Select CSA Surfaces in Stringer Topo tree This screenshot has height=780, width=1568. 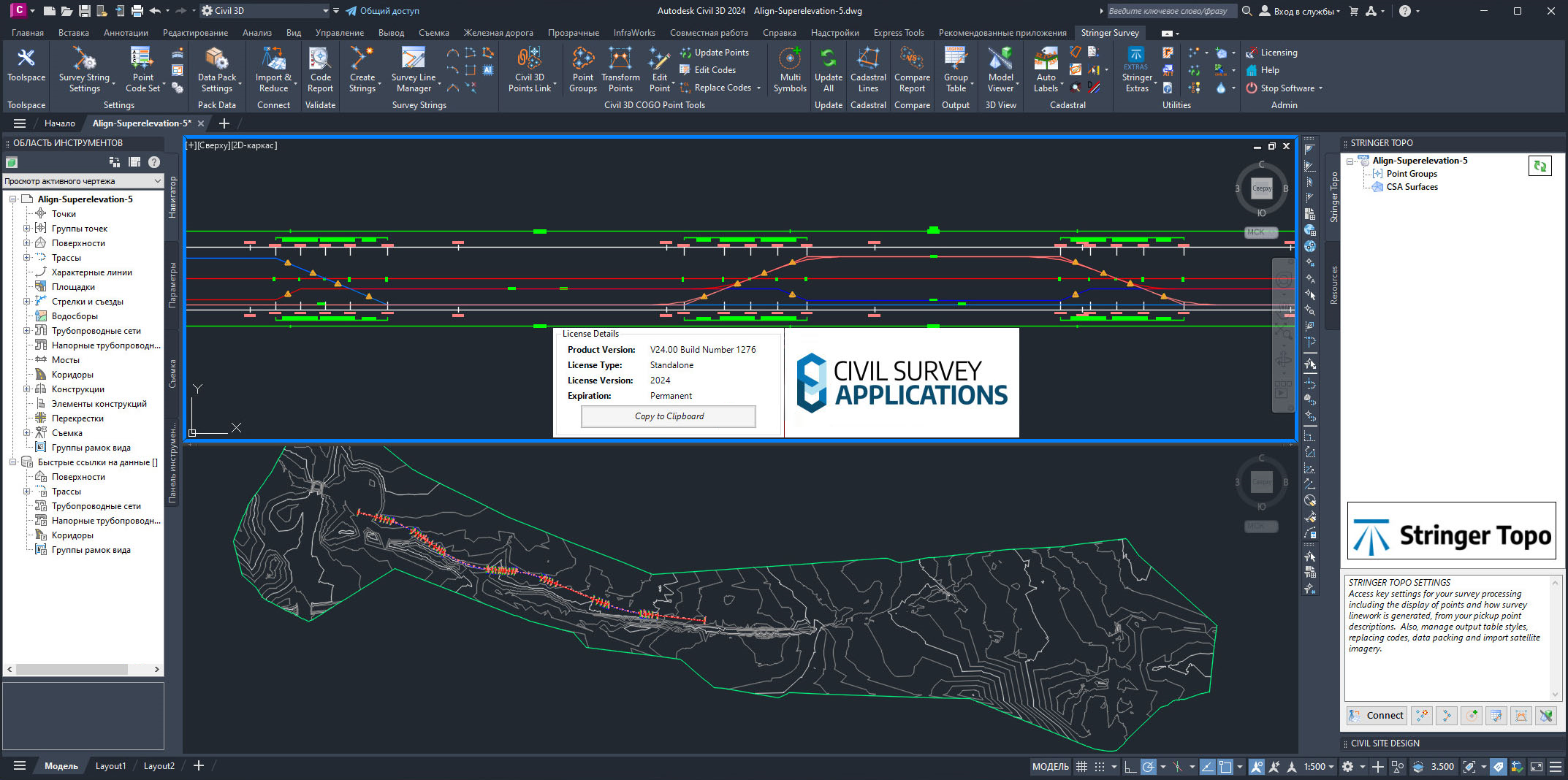coord(1412,187)
